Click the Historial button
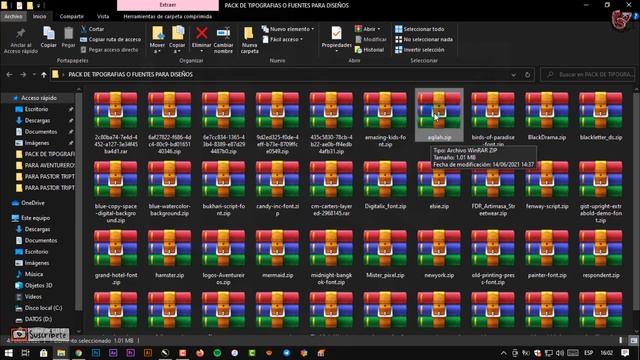640x360 pixels. 369,50
